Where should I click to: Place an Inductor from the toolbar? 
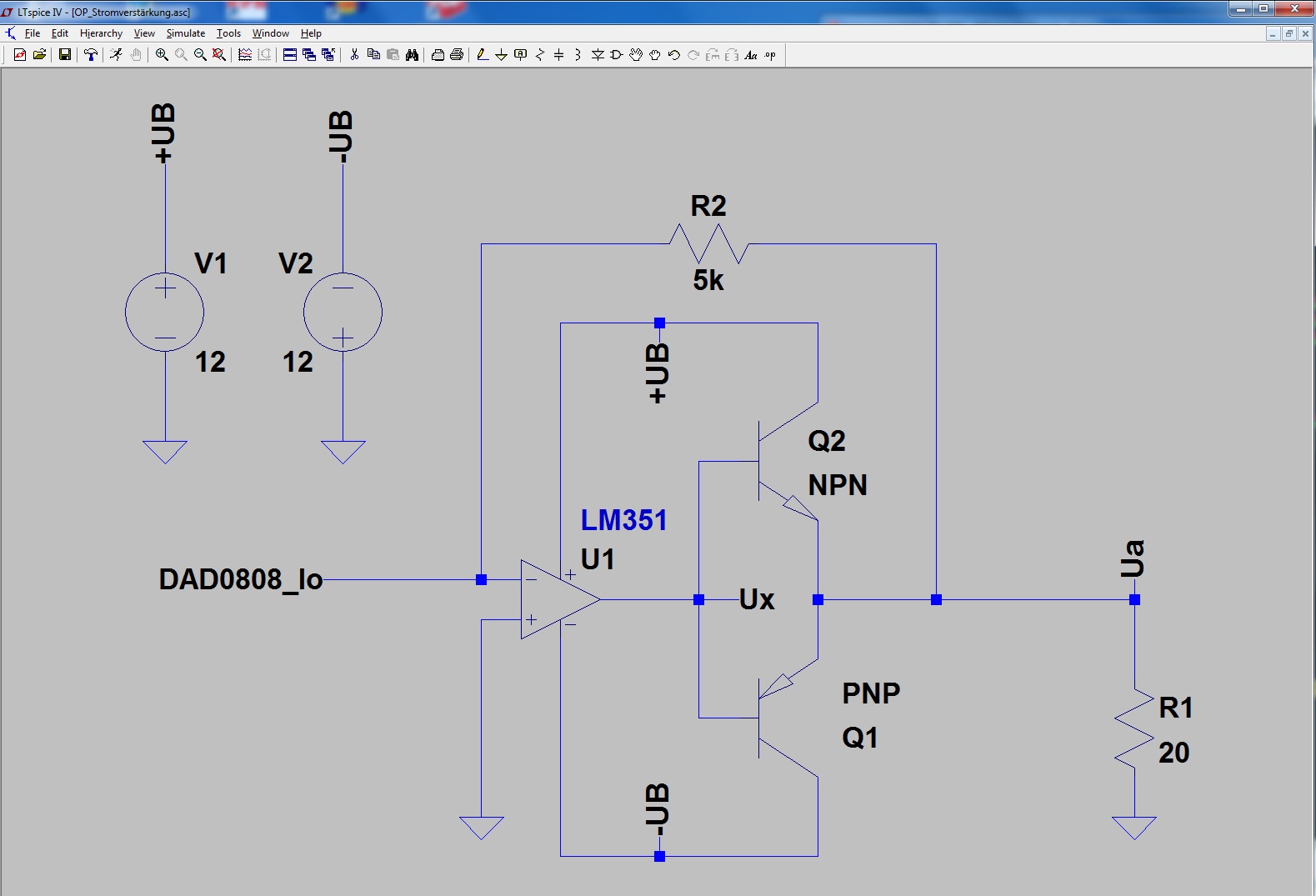[578, 55]
